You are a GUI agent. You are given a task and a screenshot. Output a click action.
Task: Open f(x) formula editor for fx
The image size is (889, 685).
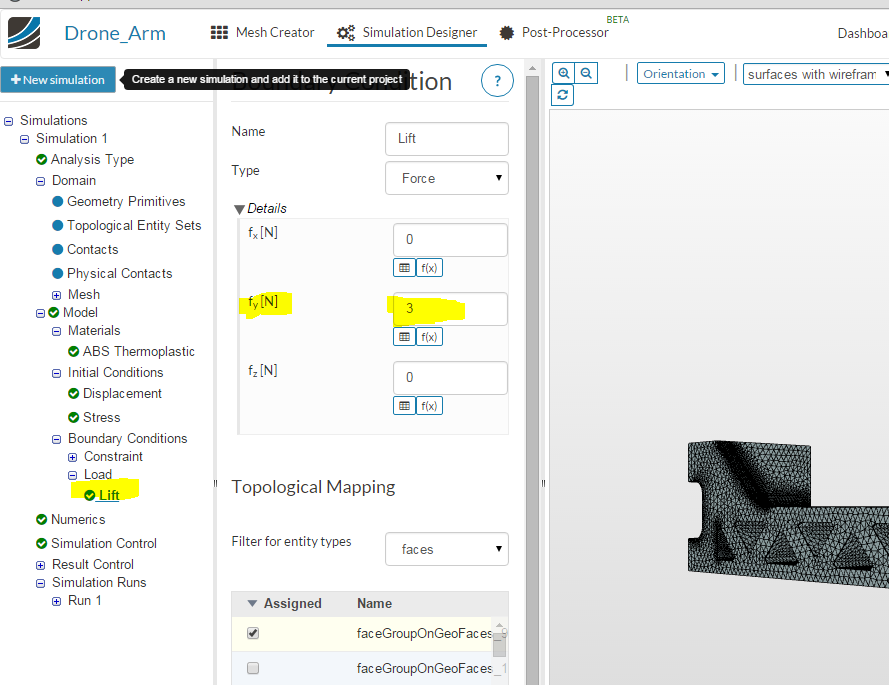click(x=429, y=268)
